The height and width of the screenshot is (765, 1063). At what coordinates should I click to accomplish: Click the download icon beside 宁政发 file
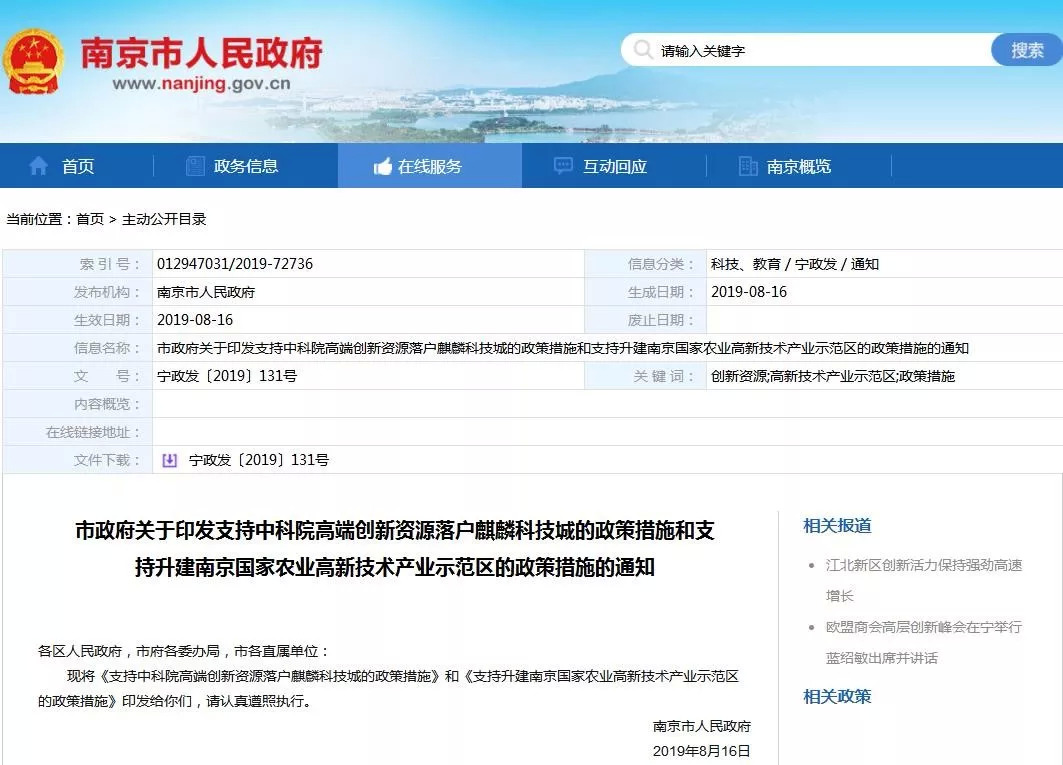pyautogui.click(x=170, y=460)
